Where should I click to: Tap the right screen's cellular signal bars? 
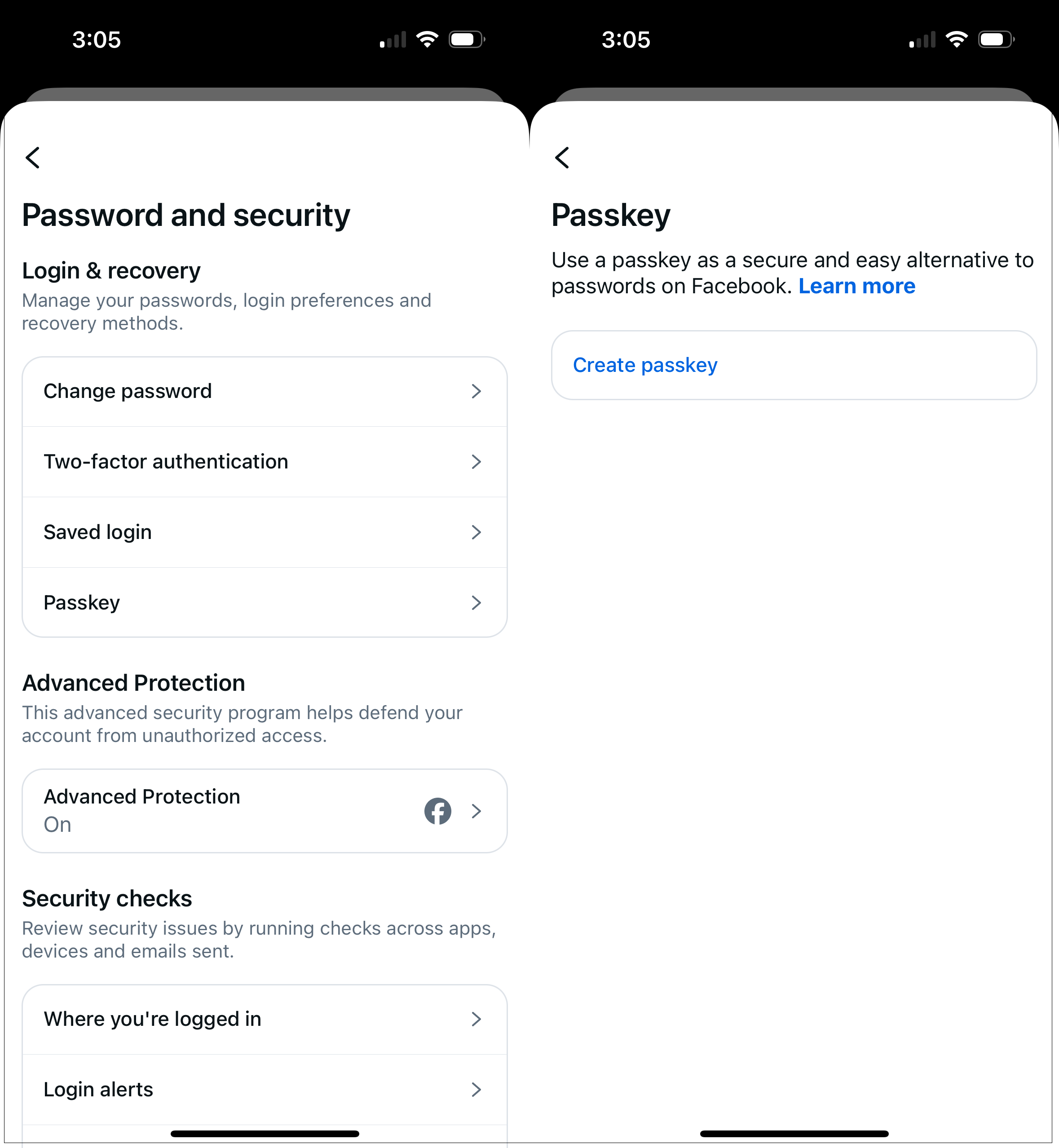point(922,40)
